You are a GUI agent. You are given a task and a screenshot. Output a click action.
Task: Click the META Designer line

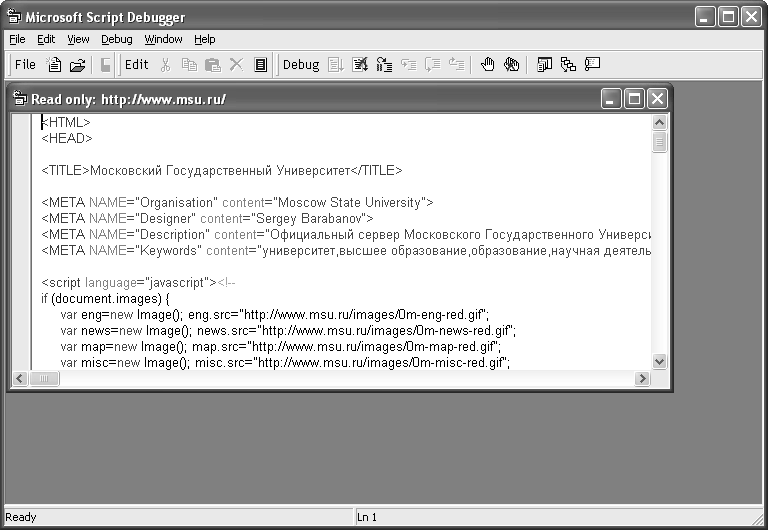pyautogui.click(x=207, y=218)
